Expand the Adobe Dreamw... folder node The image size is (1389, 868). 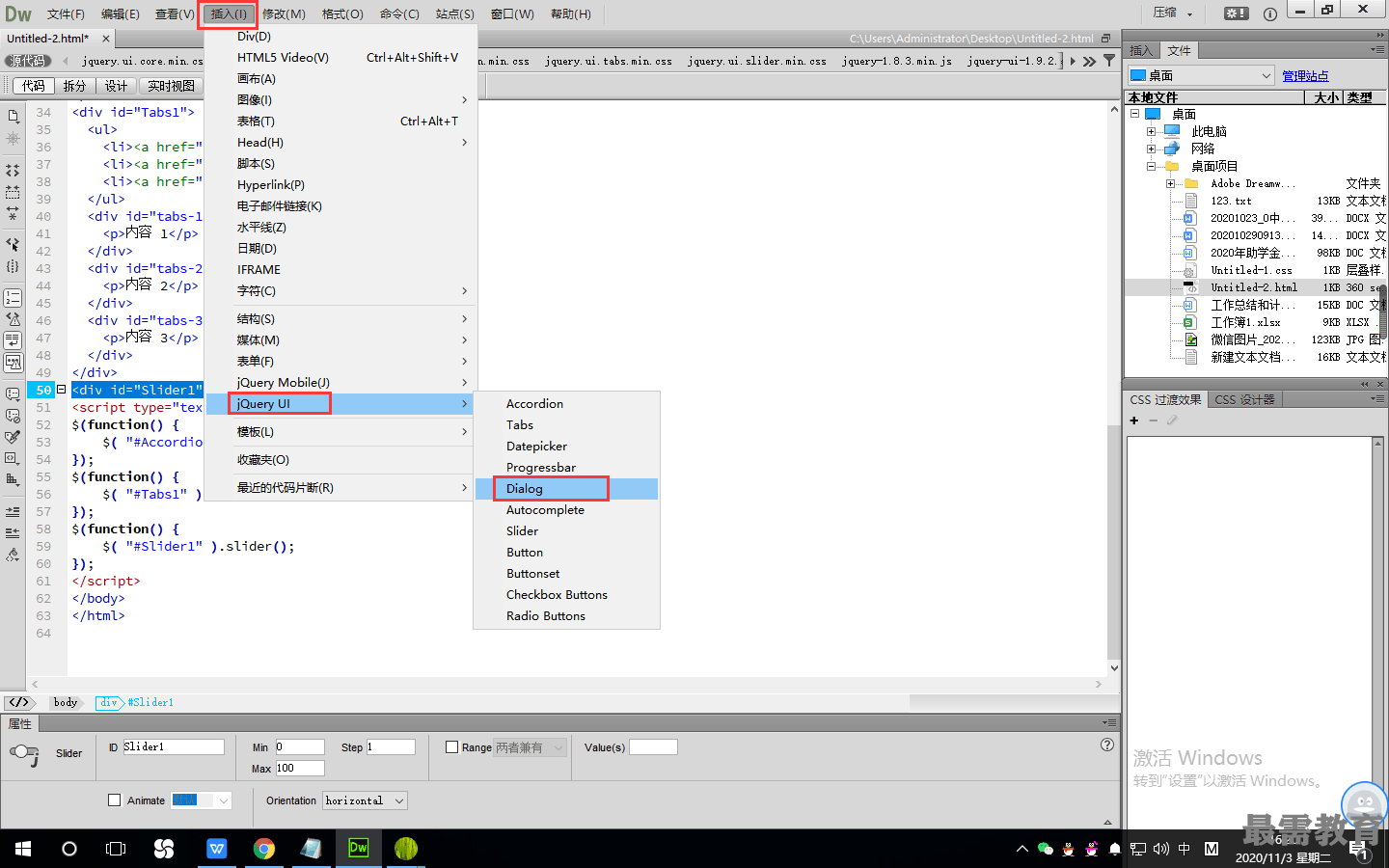click(1170, 183)
